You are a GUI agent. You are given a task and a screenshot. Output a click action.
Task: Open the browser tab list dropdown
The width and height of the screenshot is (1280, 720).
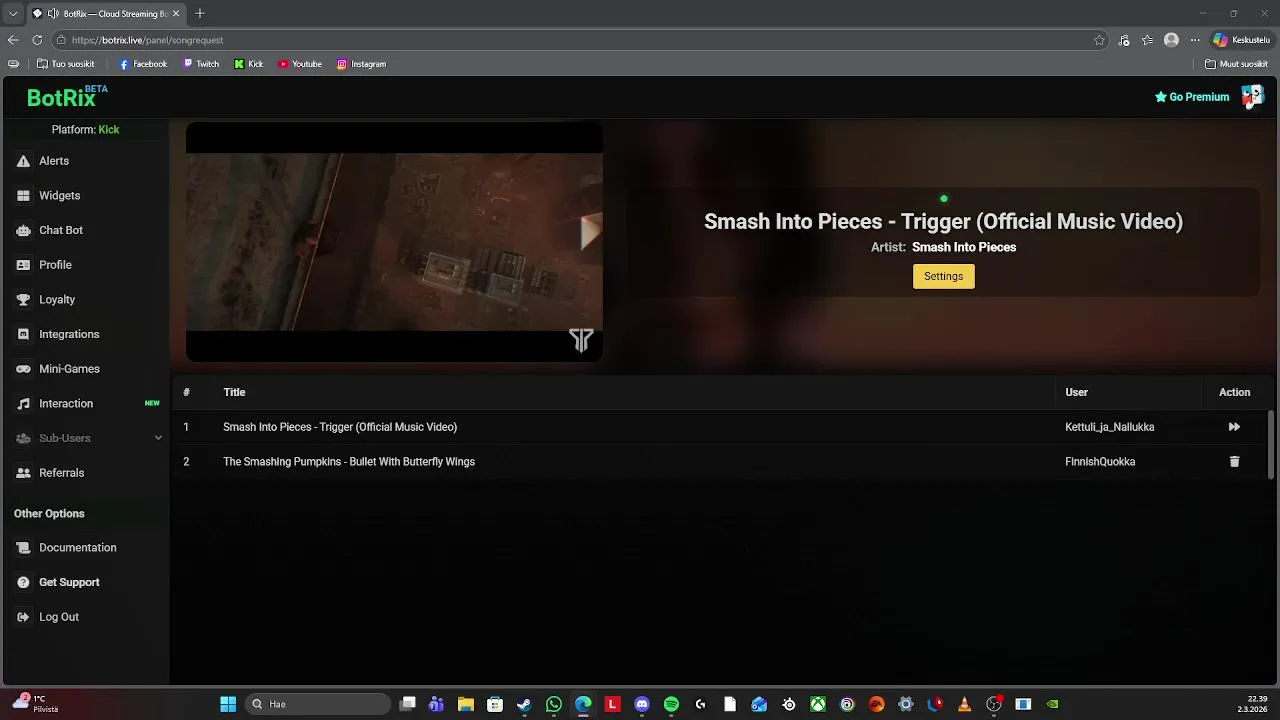[12, 14]
